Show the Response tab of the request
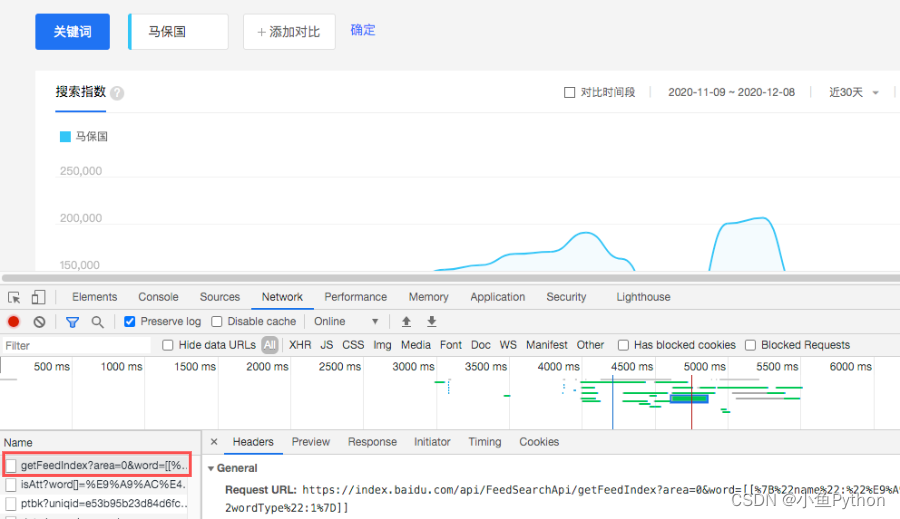 372,441
